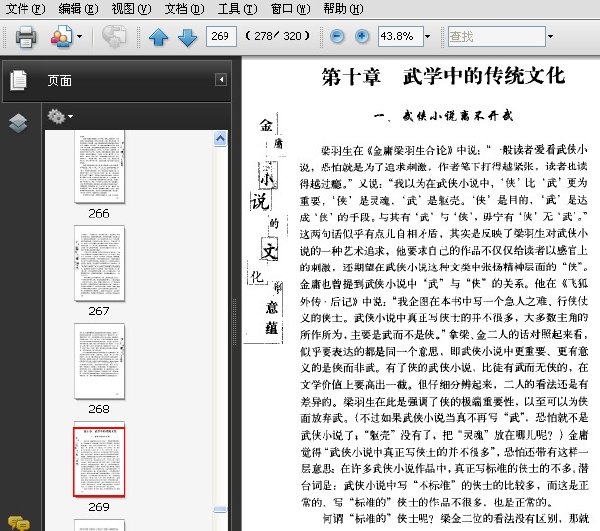This screenshot has height=531, width=600.
Task: Click the thumbnail scrollbar up arrow
Action: [x=220, y=138]
